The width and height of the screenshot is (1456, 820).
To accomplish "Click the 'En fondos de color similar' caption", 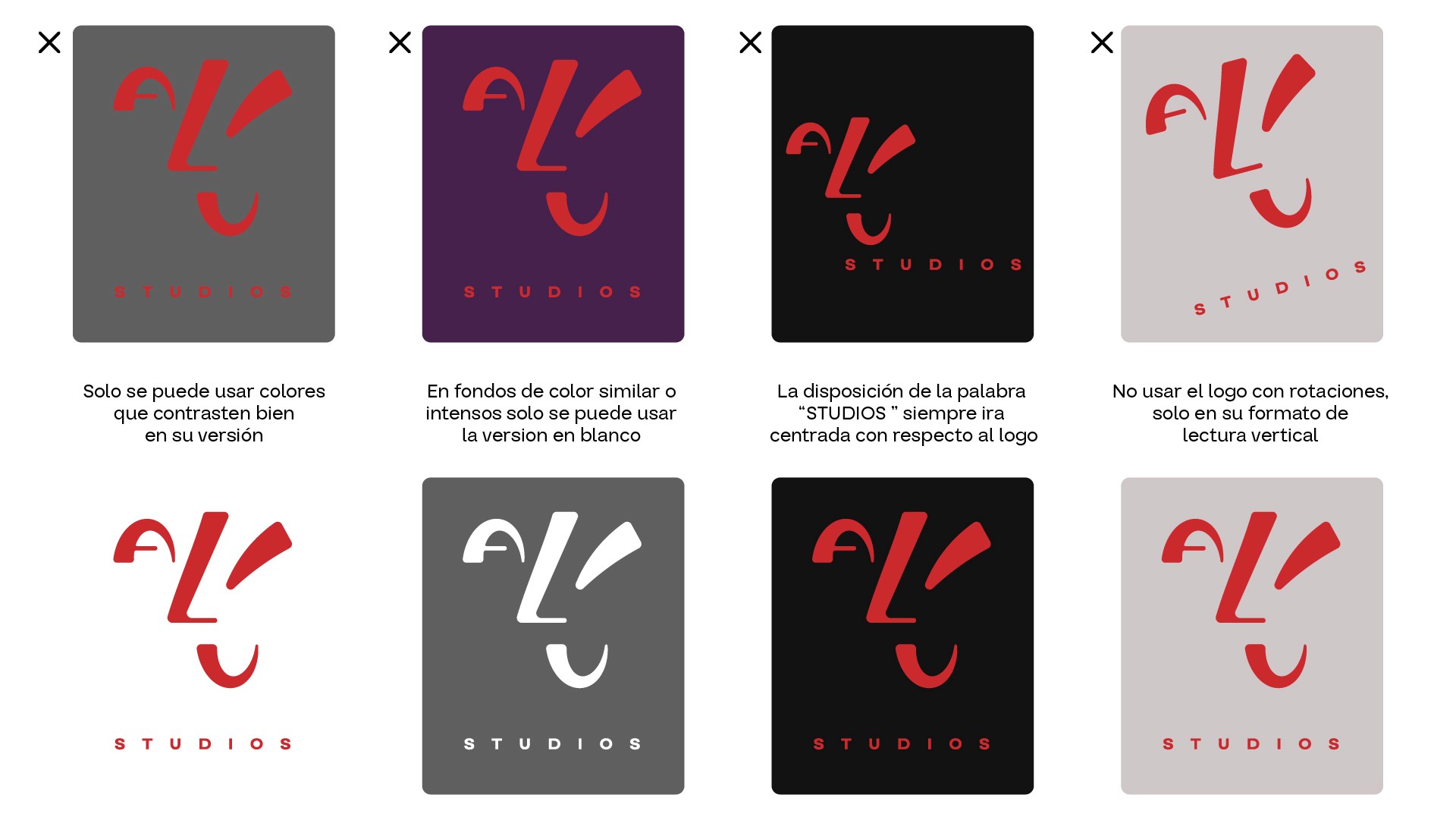I will [x=551, y=413].
